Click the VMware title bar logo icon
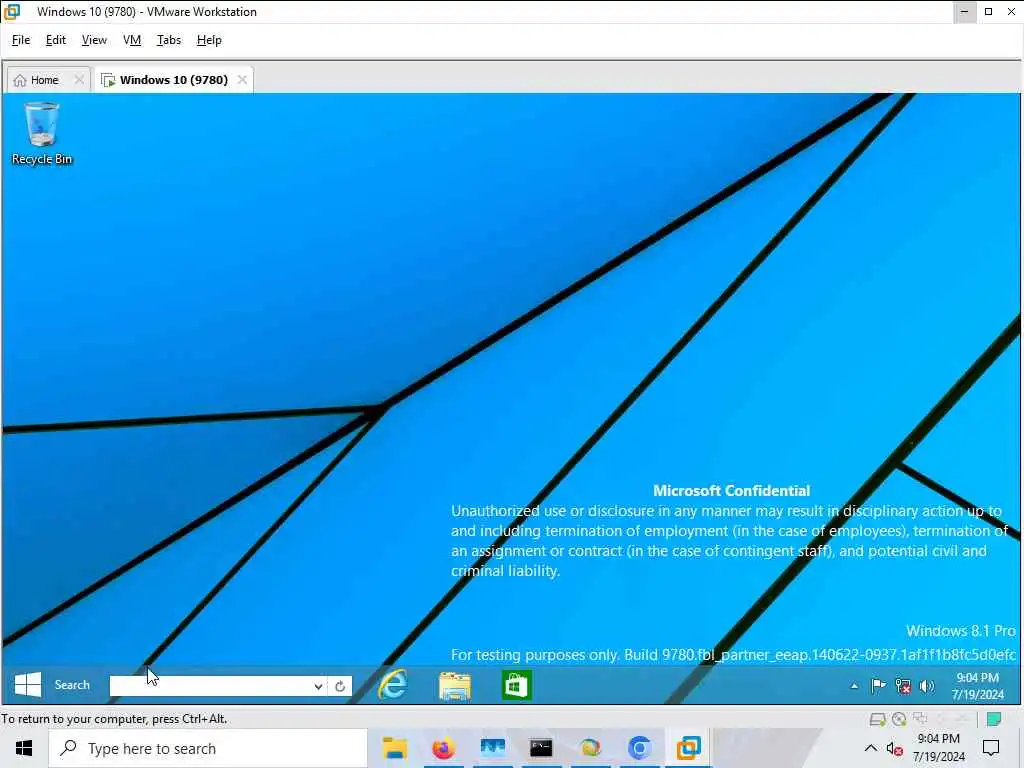Image resolution: width=1024 pixels, height=768 pixels. pyautogui.click(x=12, y=12)
